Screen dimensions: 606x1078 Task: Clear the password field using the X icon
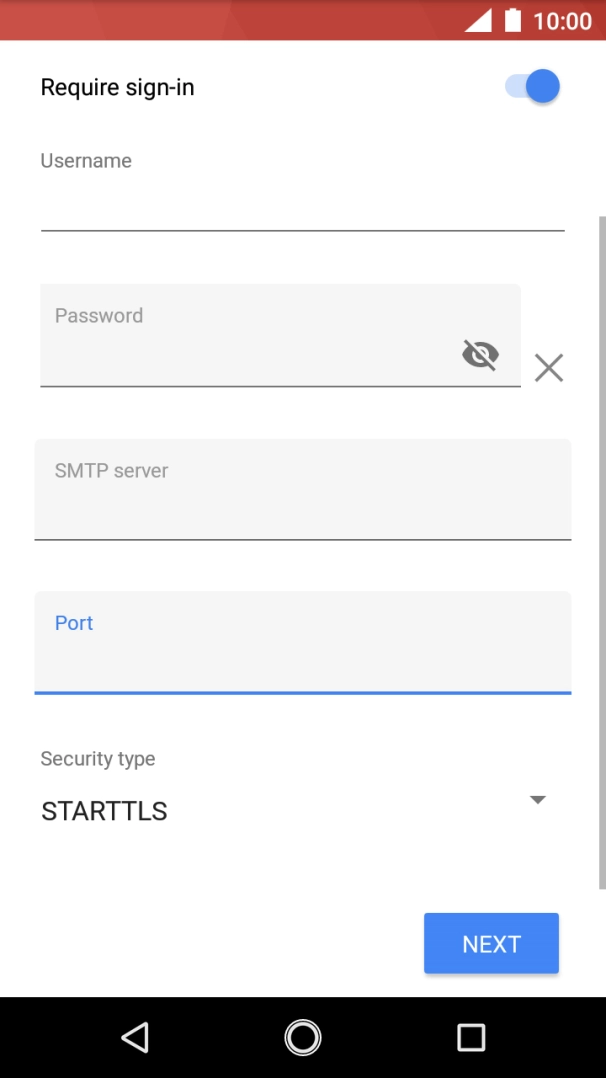coord(548,368)
